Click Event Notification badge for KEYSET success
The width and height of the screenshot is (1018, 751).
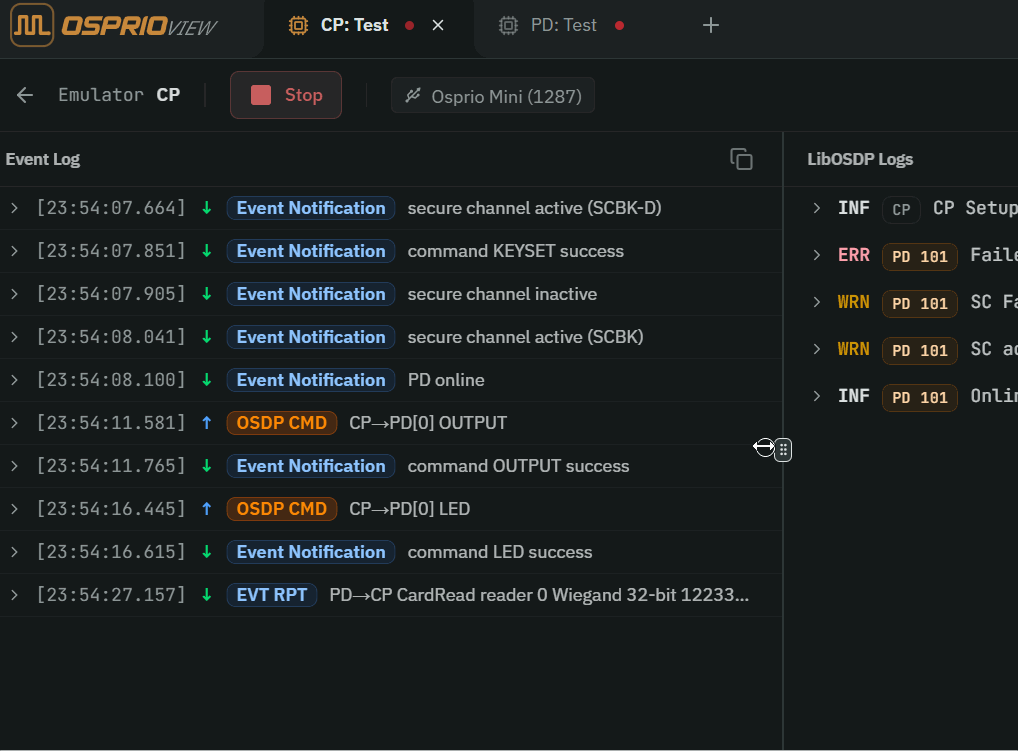tap(311, 251)
